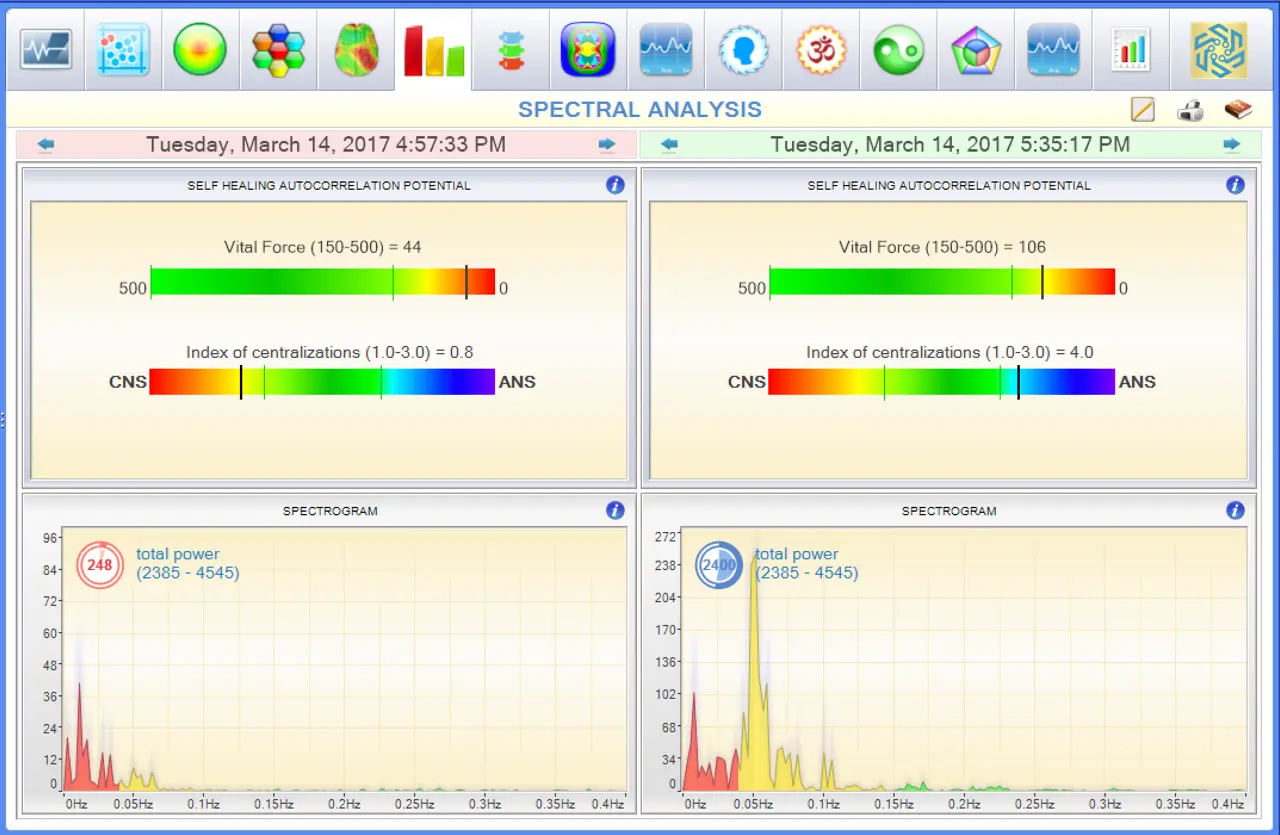Go to next record from 4:57:33 PM session

(607, 145)
